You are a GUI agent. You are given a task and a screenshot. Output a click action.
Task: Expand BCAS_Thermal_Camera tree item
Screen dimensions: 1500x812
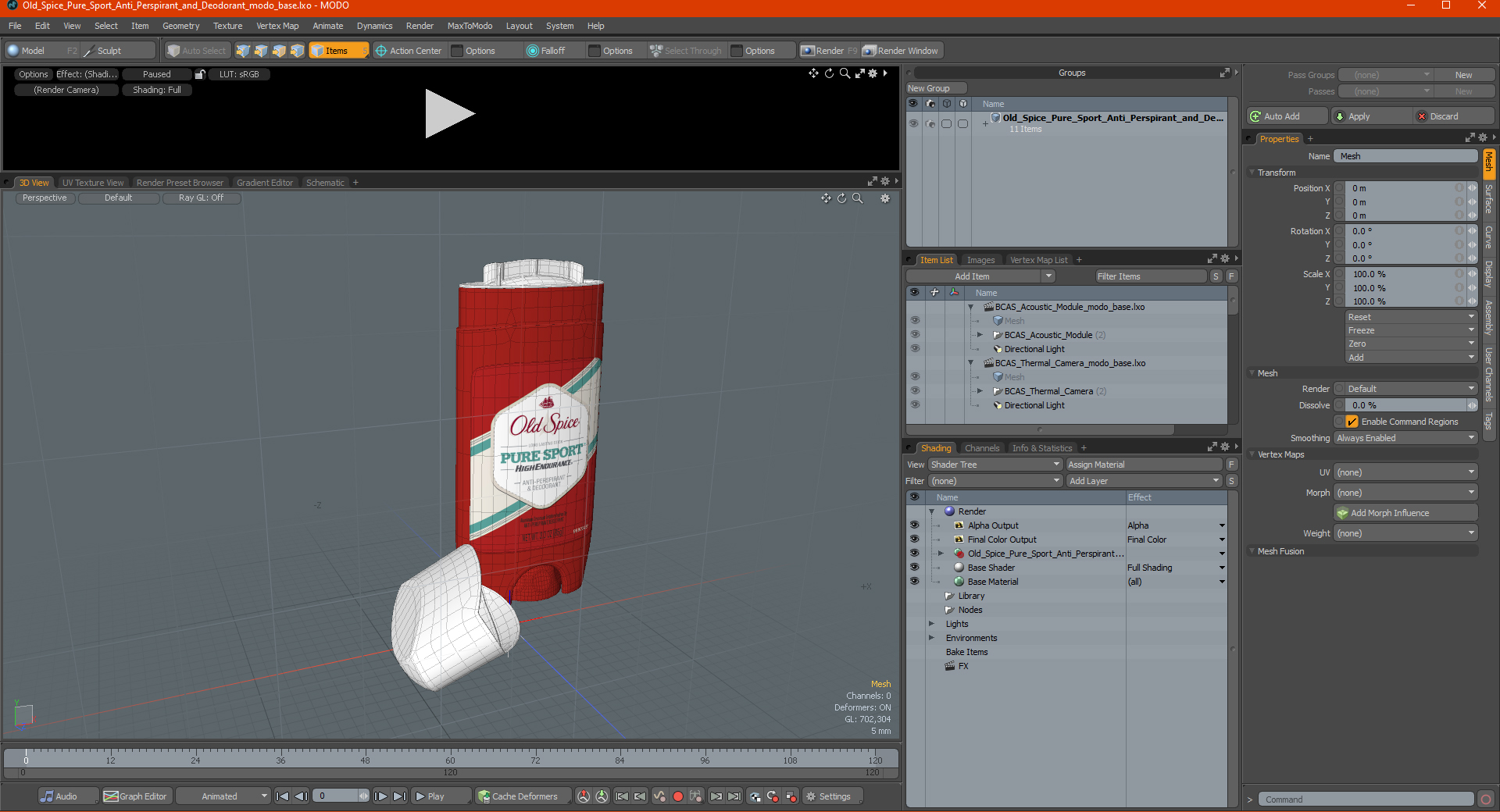(980, 391)
